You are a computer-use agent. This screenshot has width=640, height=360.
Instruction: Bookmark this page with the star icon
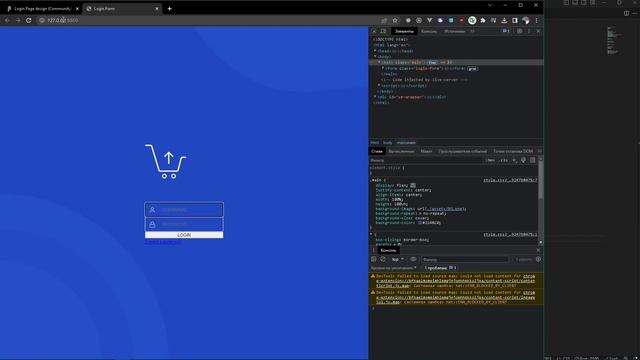click(x=395, y=20)
